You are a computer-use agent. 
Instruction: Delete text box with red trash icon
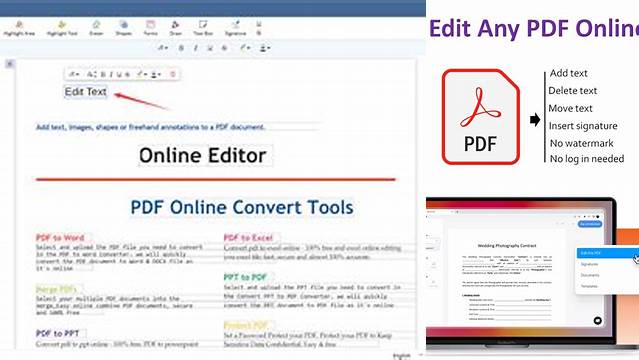[x=173, y=74]
